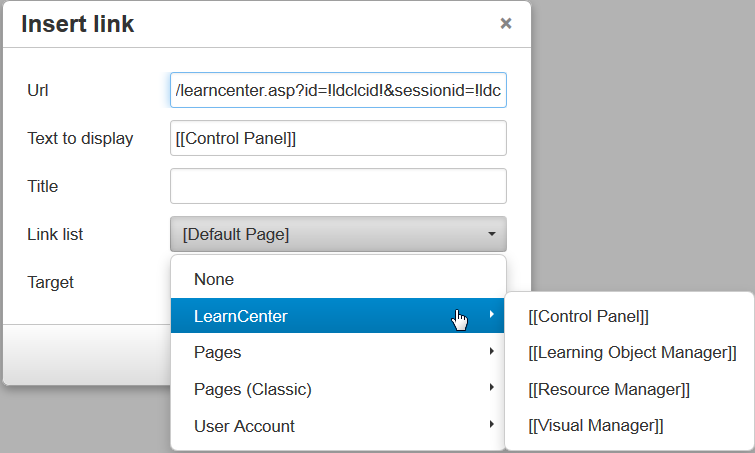Click the Insert link dialog title

(77, 24)
